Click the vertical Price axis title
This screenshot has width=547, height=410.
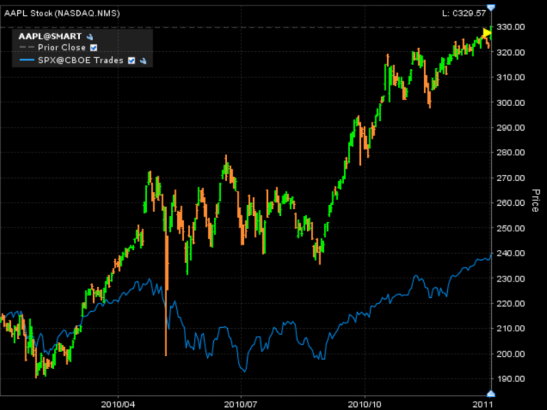[535, 200]
